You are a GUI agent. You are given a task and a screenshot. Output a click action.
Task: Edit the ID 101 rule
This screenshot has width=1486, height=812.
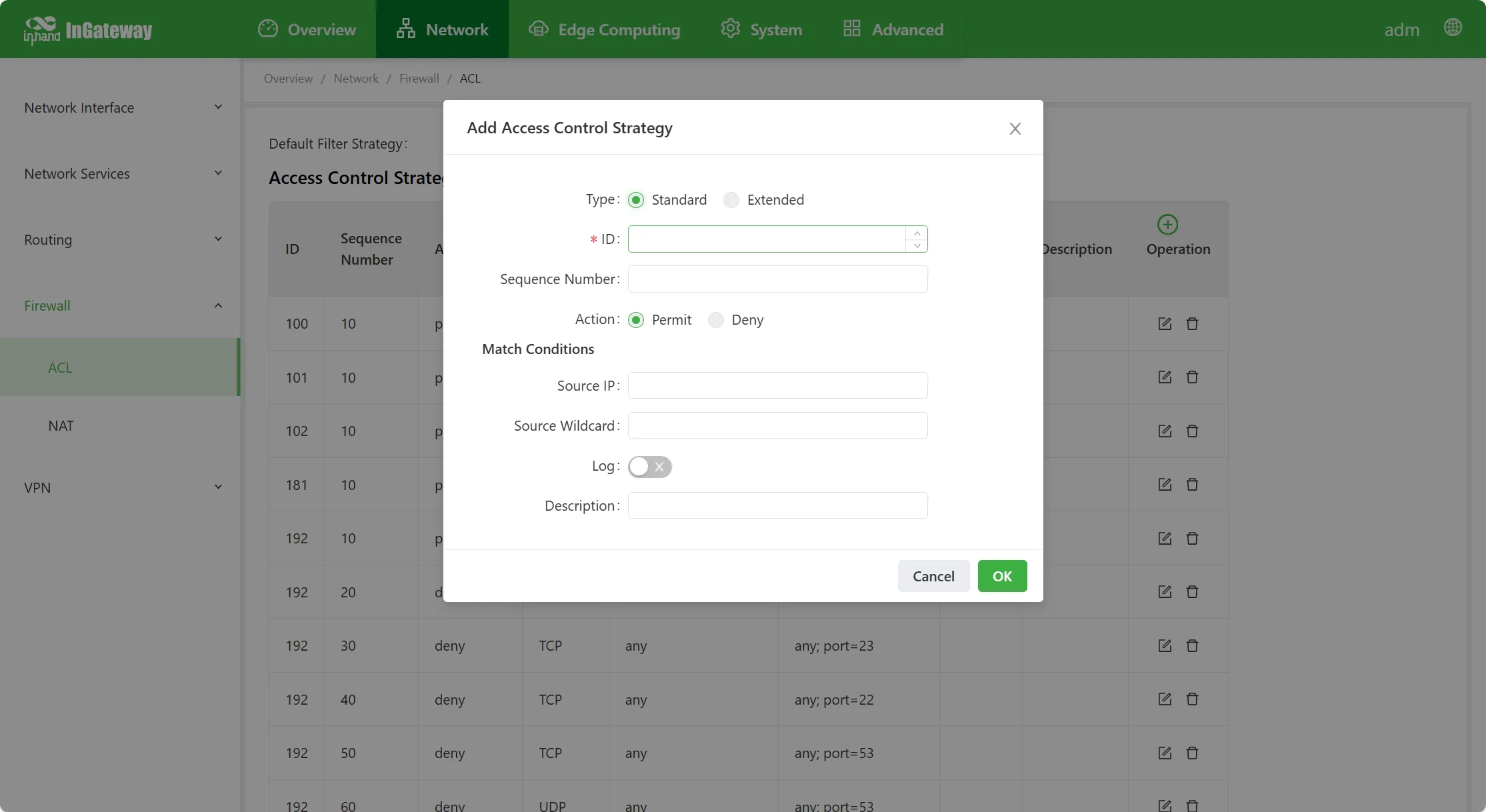coord(1165,377)
